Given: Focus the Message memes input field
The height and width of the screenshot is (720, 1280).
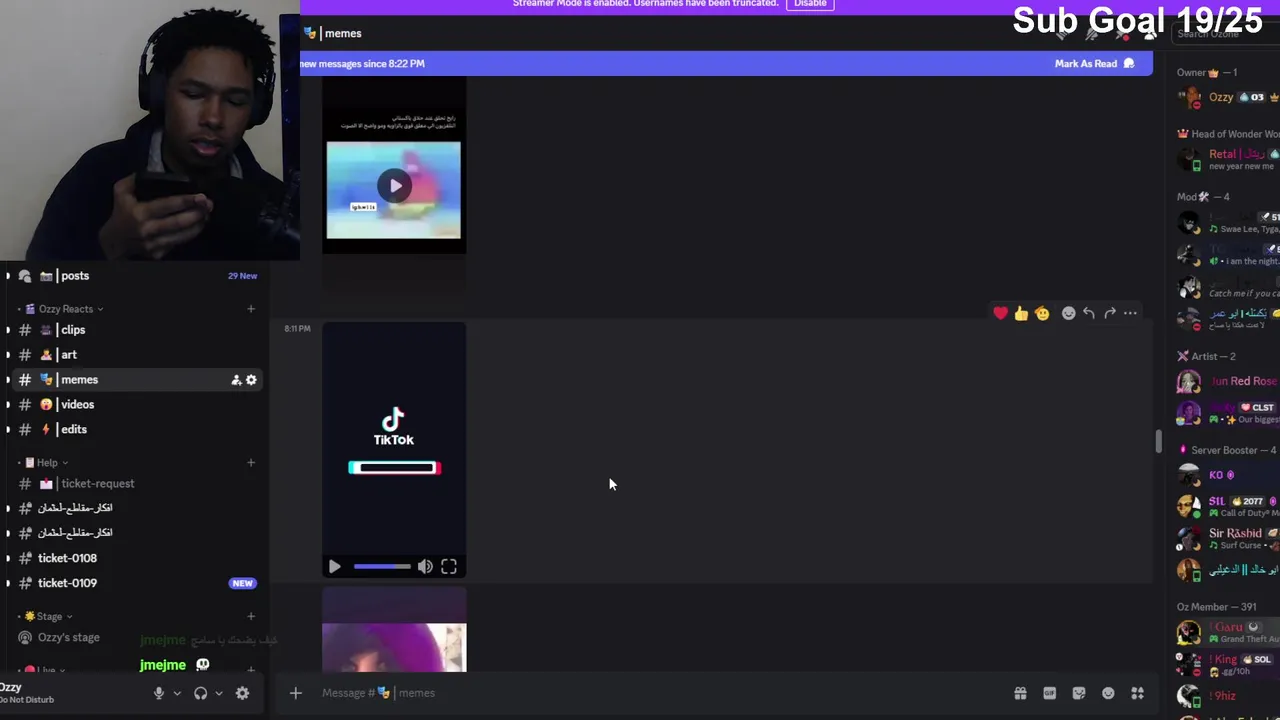Looking at the screenshot, I should [x=660, y=693].
